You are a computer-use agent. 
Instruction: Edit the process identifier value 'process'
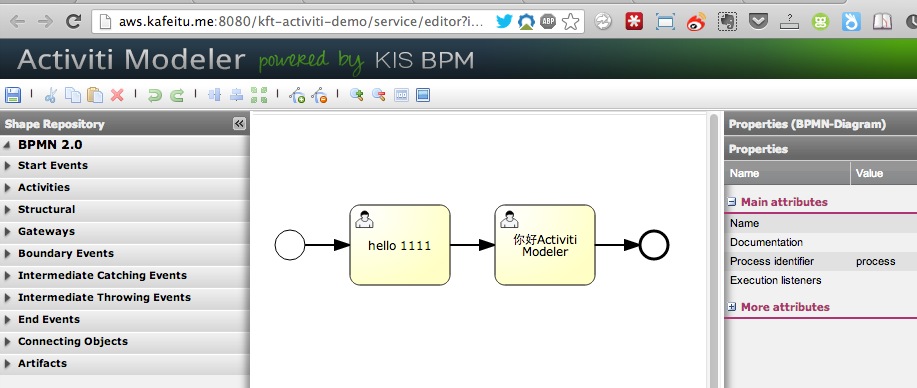point(875,261)
